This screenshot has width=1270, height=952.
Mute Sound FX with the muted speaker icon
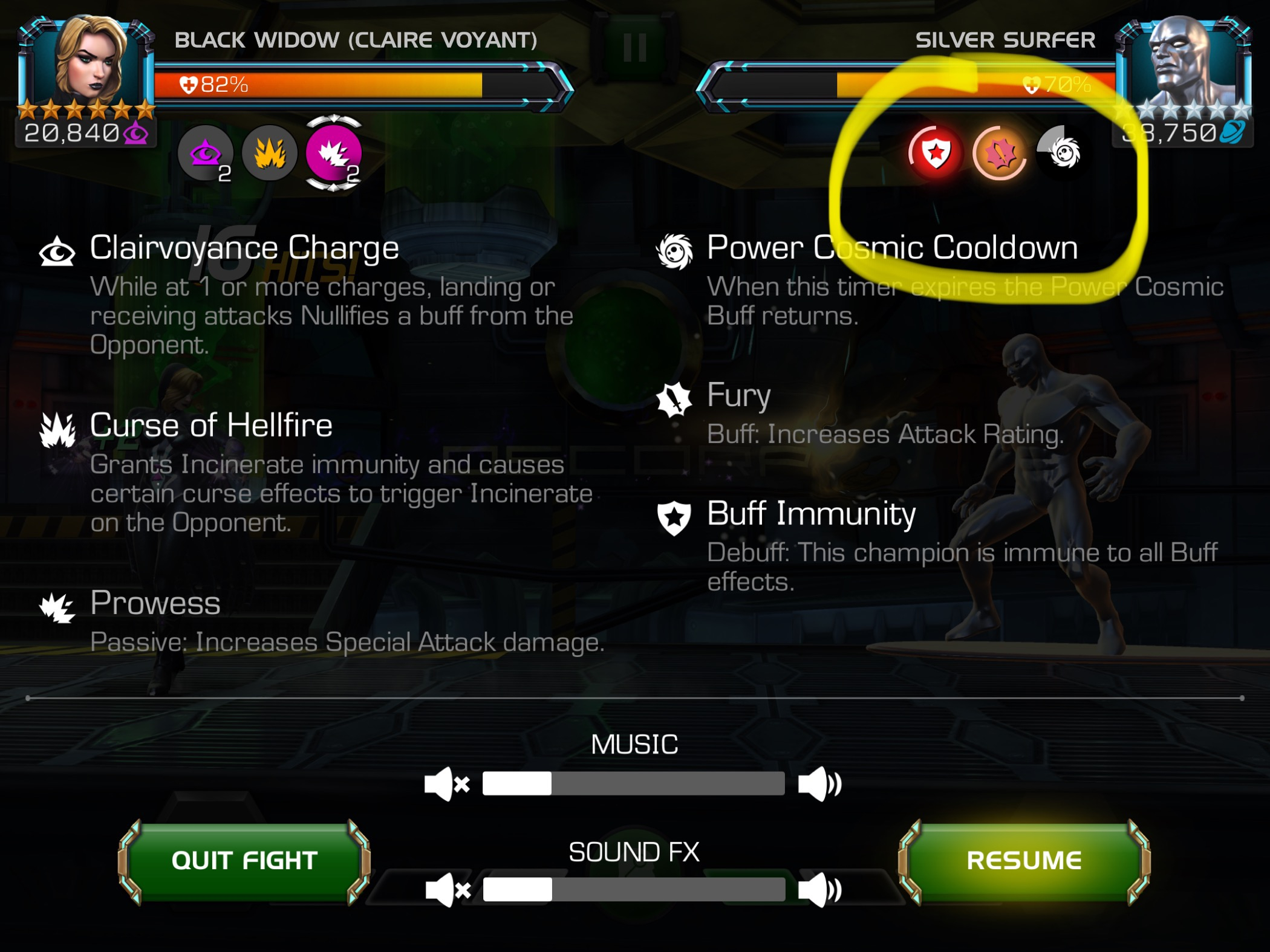448,890
